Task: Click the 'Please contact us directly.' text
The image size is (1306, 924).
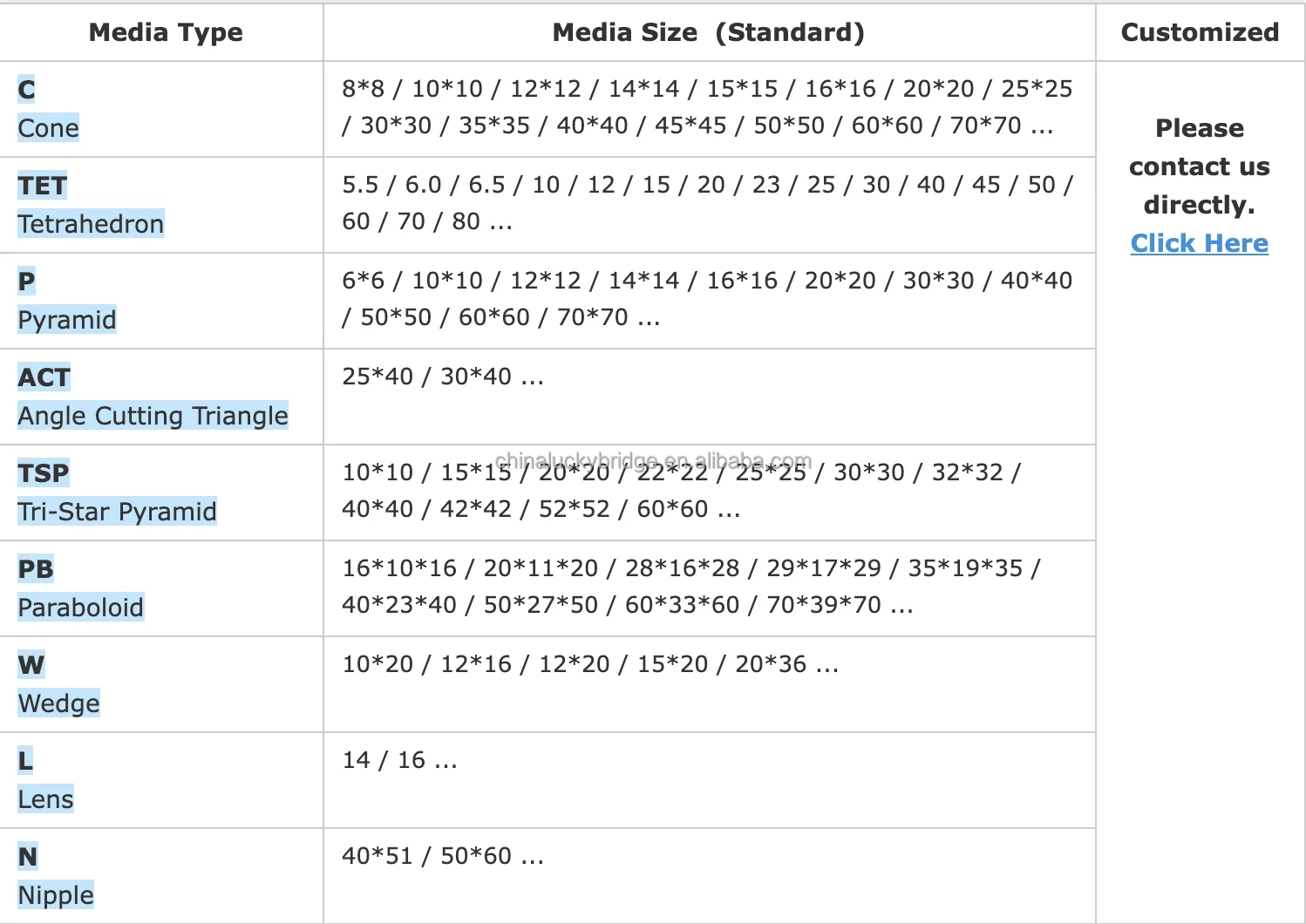Action: 1199,166
